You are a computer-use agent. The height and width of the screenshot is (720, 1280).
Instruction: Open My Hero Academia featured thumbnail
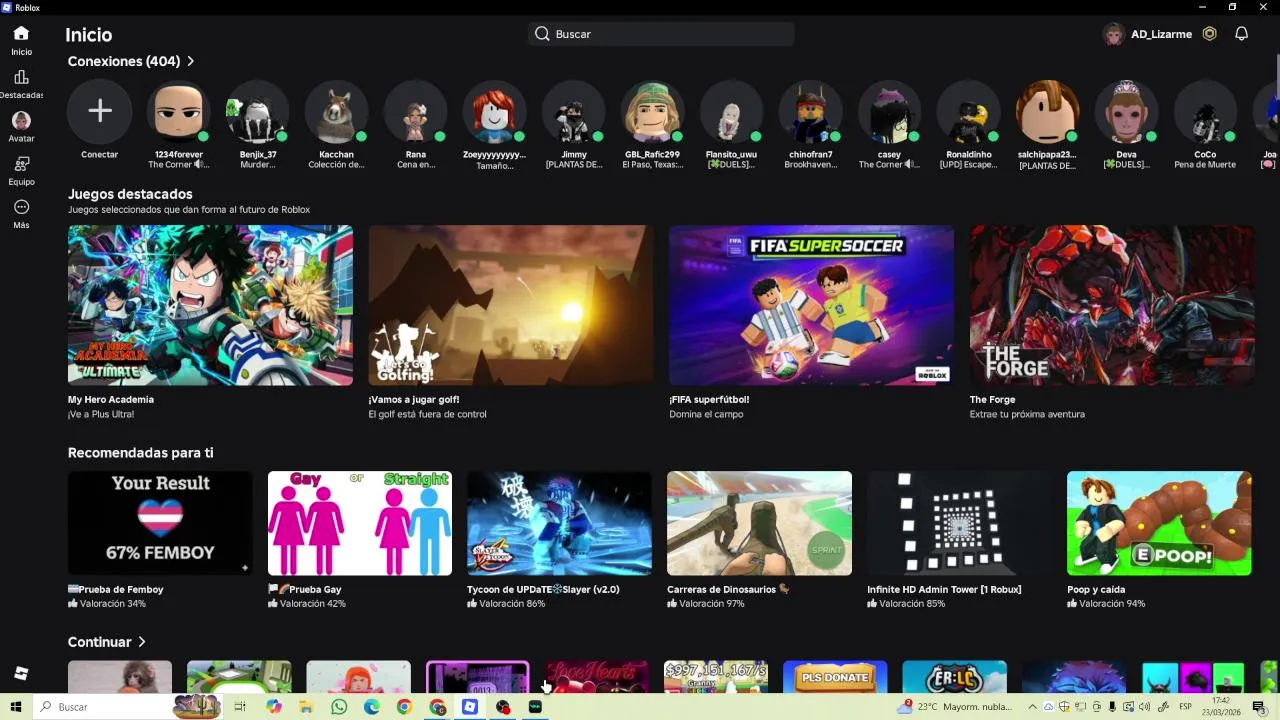(210, 305)
